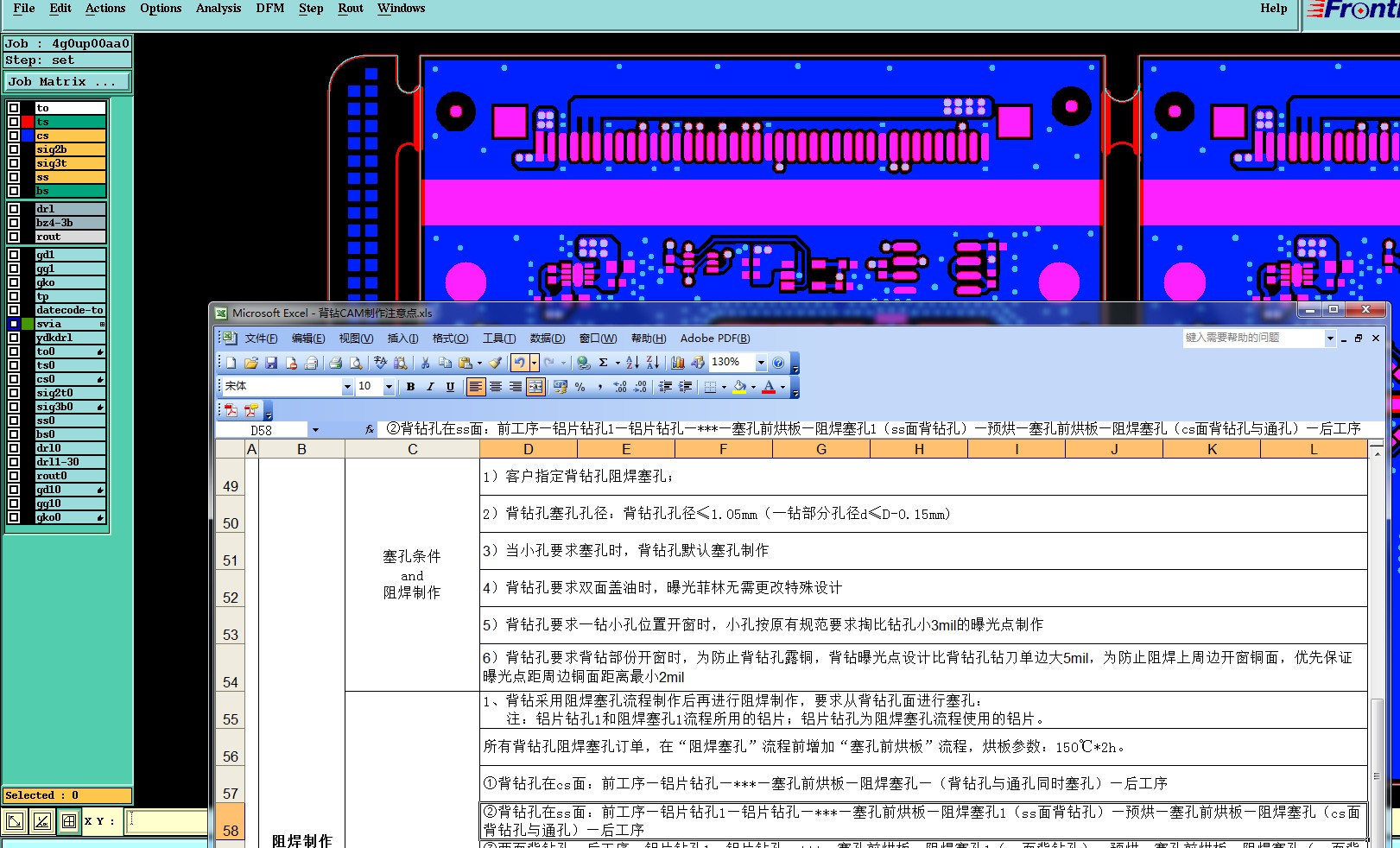Open the help question box dropdown
The width and height of the screenshot is (1400, 848).
click(1330, 338)
